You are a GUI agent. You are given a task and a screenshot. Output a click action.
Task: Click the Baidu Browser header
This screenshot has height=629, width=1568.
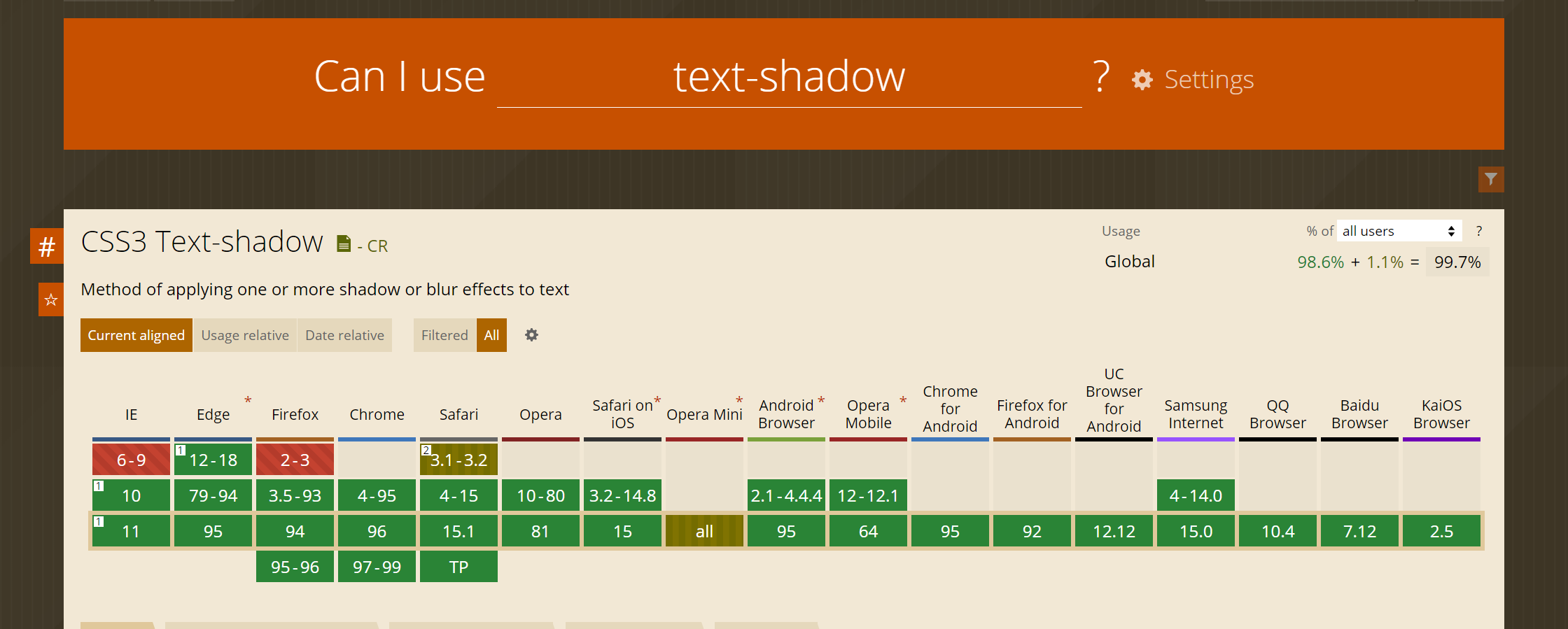pos(1359,414)
